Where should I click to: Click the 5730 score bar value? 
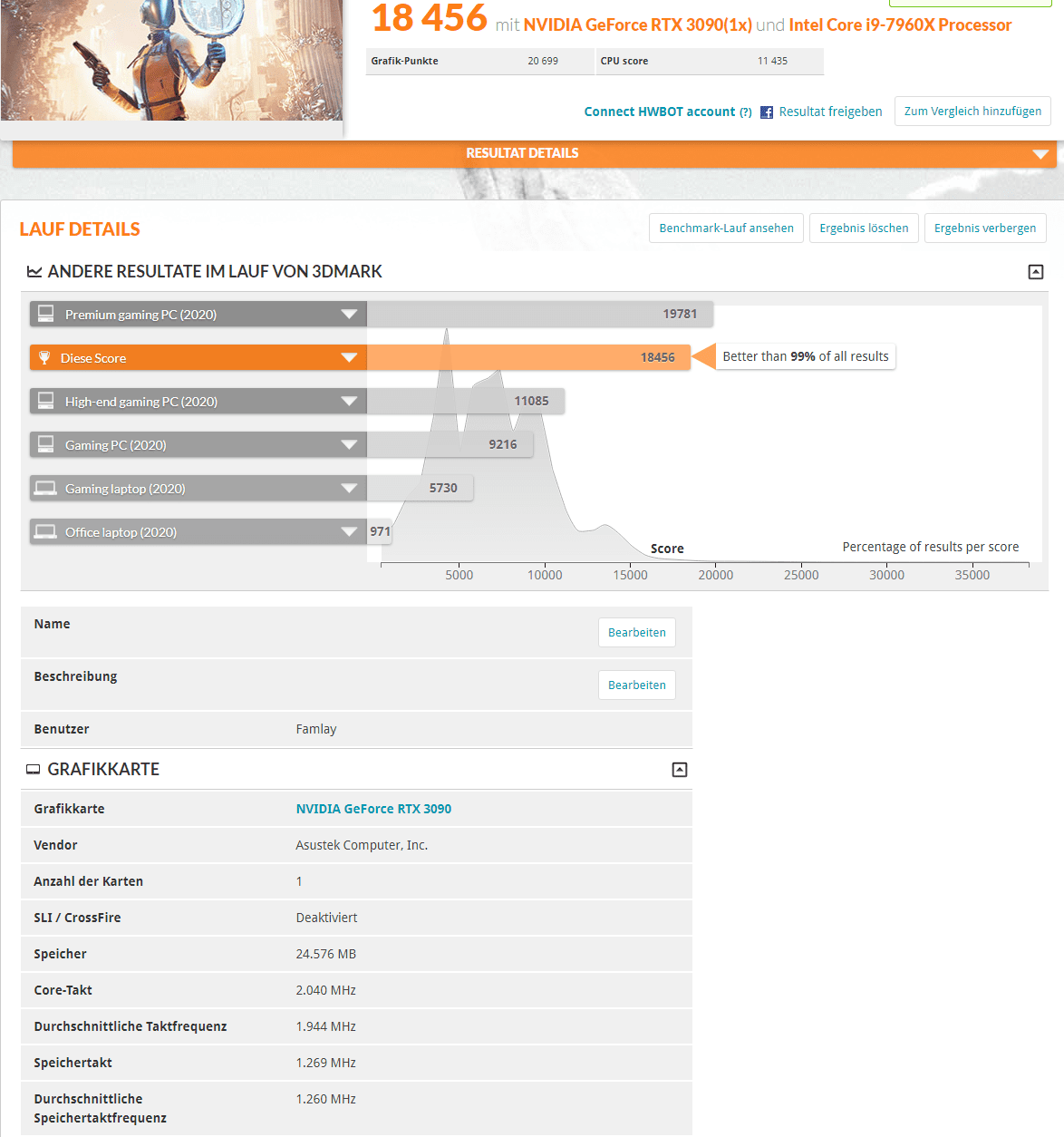[x=443, y=488]
